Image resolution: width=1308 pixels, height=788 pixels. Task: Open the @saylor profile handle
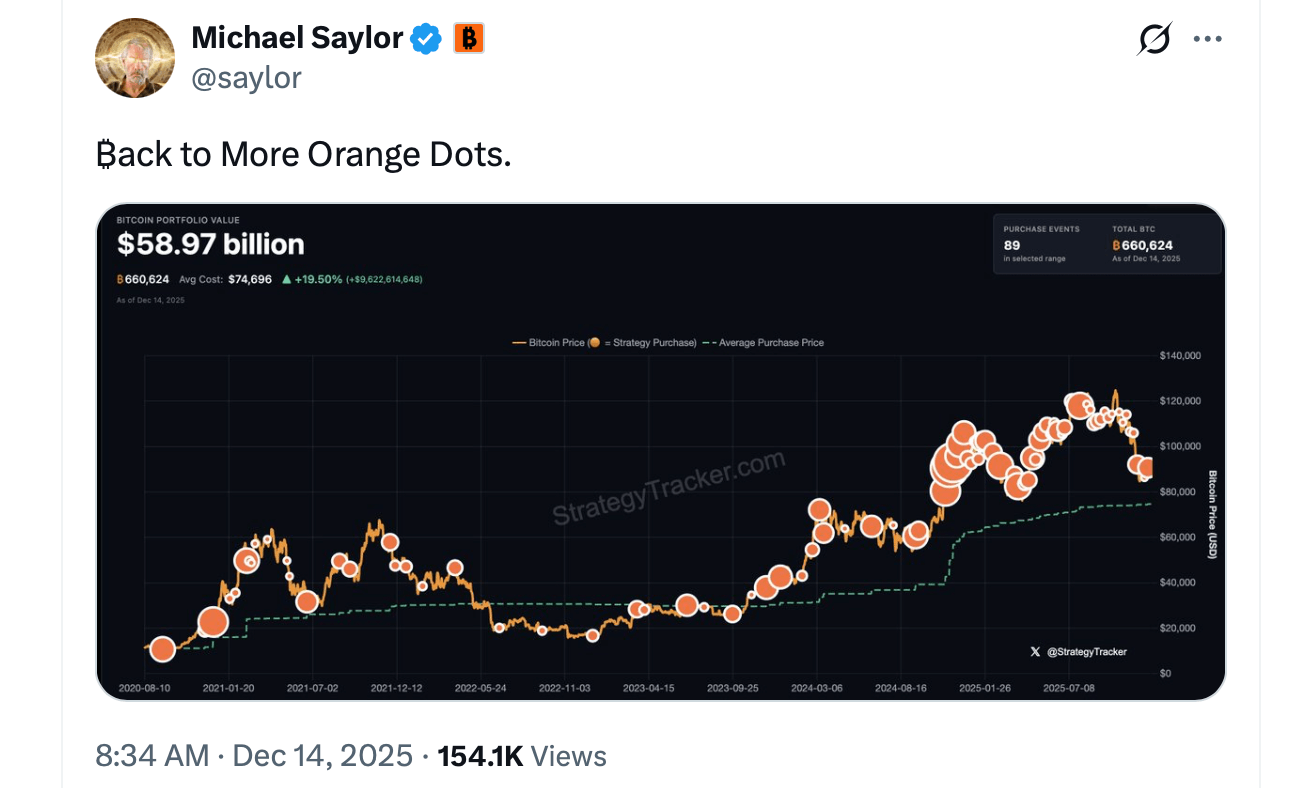coord(247,77)
